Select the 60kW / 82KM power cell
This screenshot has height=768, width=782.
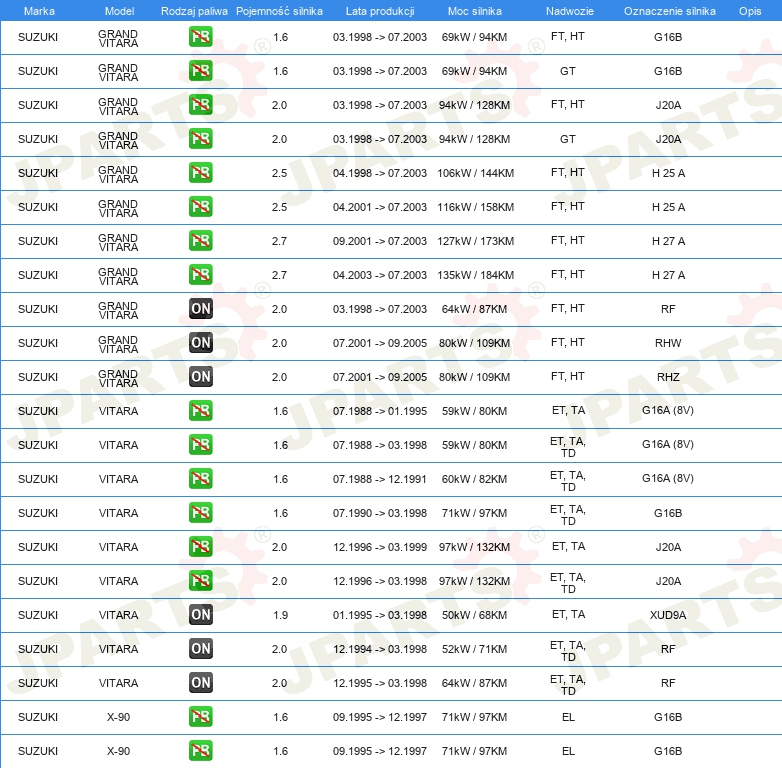(474, 479)
